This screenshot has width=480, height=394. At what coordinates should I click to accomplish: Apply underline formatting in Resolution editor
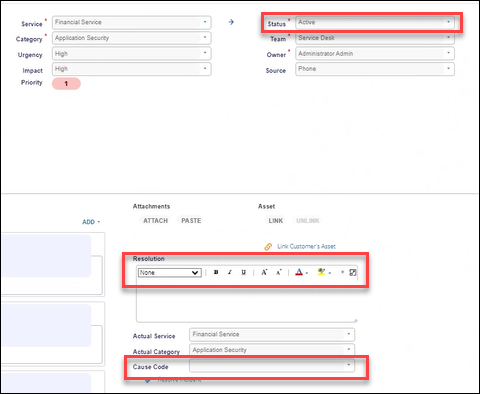click(244, 272)
